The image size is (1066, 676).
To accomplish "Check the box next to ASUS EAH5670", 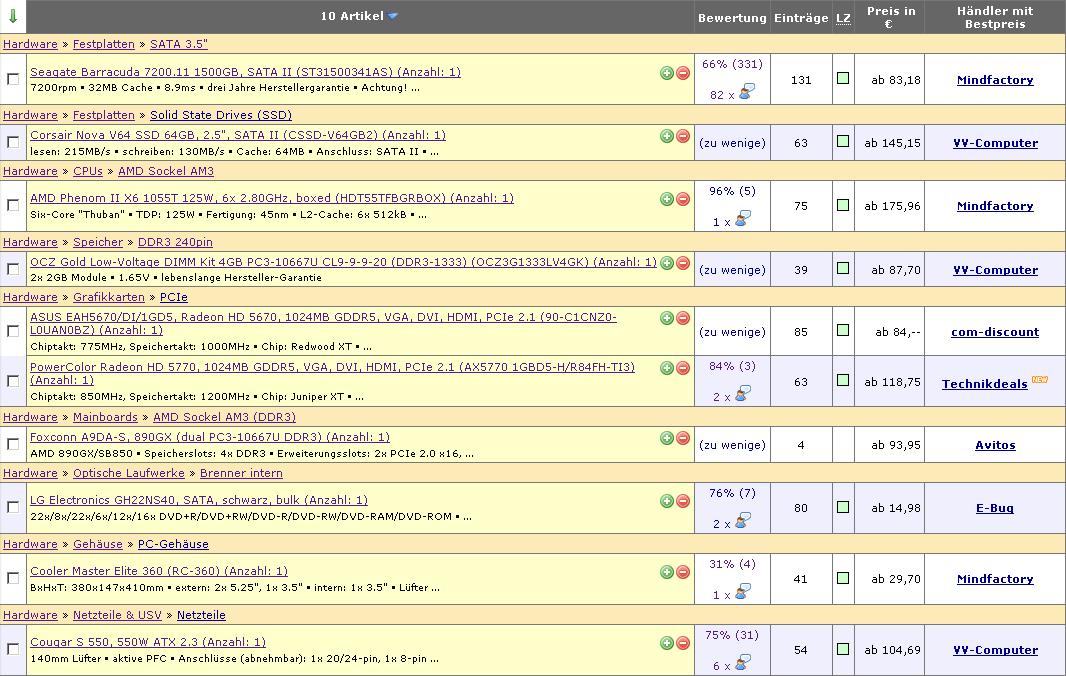I will 13,331.
